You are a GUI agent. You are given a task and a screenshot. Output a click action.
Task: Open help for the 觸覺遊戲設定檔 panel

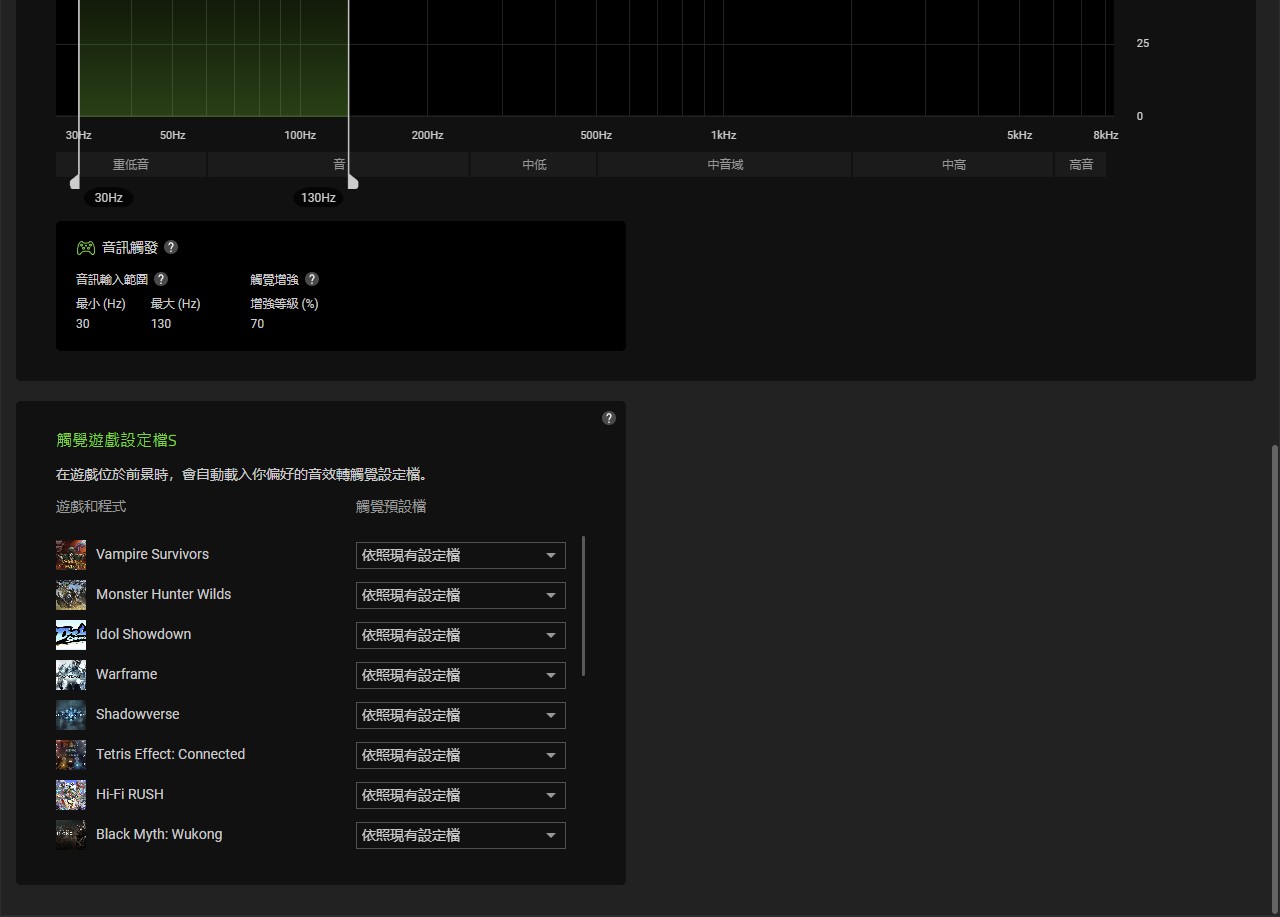(x=609, y=418)
